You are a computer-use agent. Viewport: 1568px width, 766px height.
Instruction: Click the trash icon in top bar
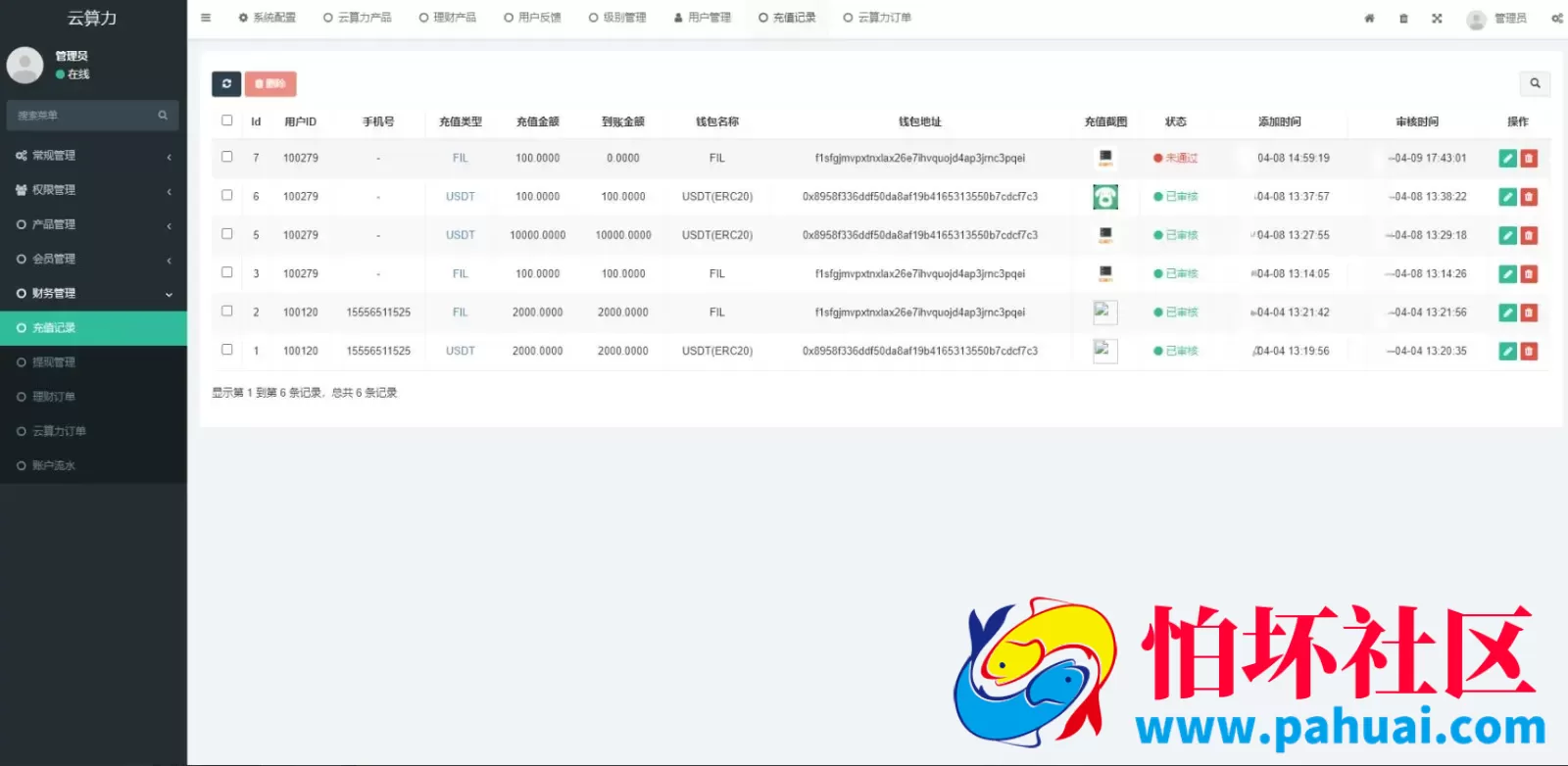(1403, 19)
